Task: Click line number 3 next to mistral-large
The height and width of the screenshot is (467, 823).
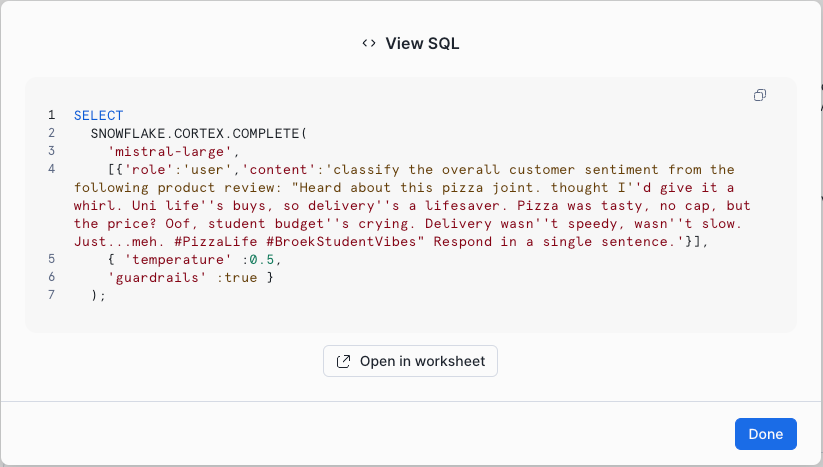Action: pyautogui.click(x=50, y=151)
